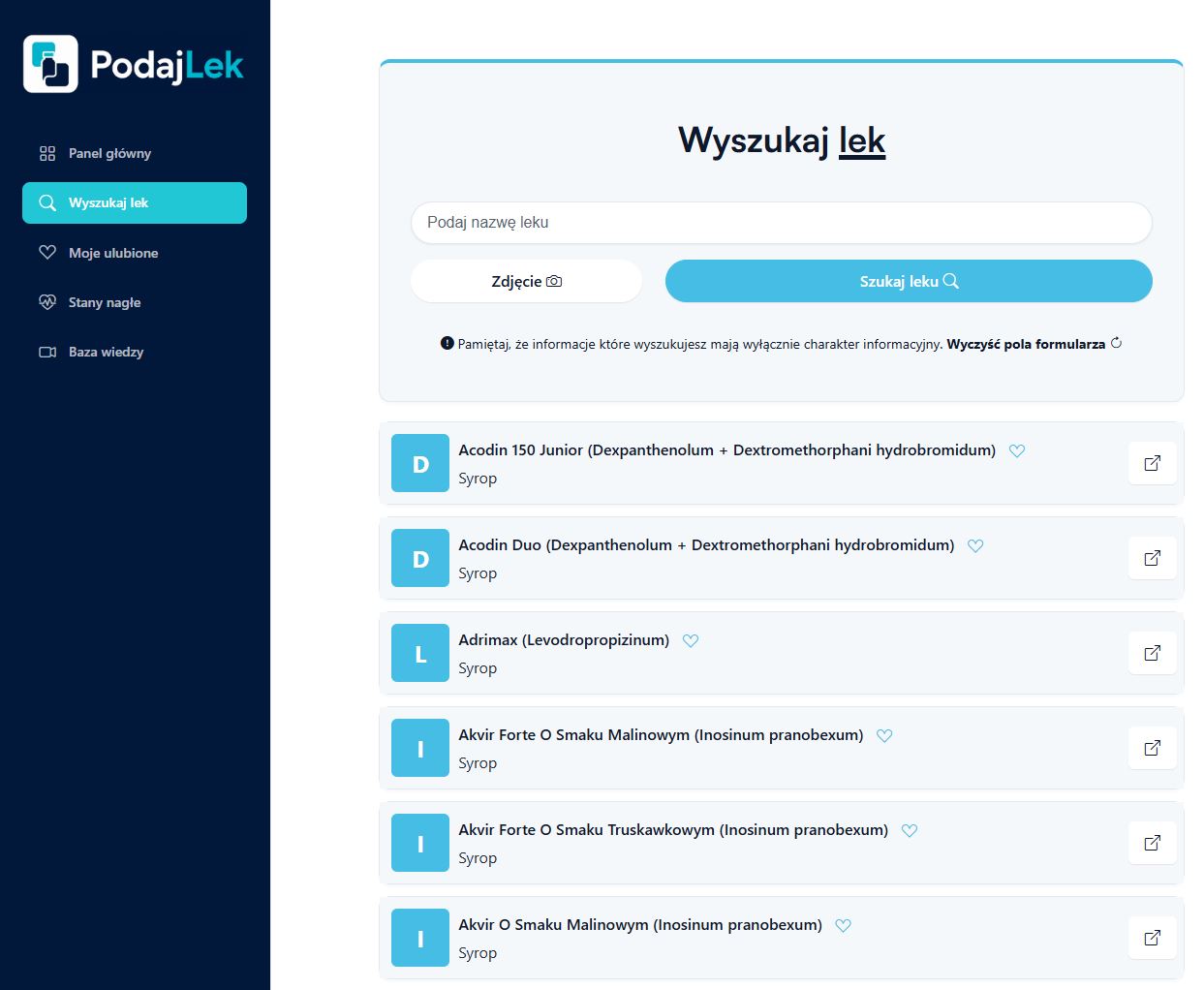Open Akvir Forte Malinowym external link icon
The width and height of the screenshot is (1204, 990).
coord(1153,748)
